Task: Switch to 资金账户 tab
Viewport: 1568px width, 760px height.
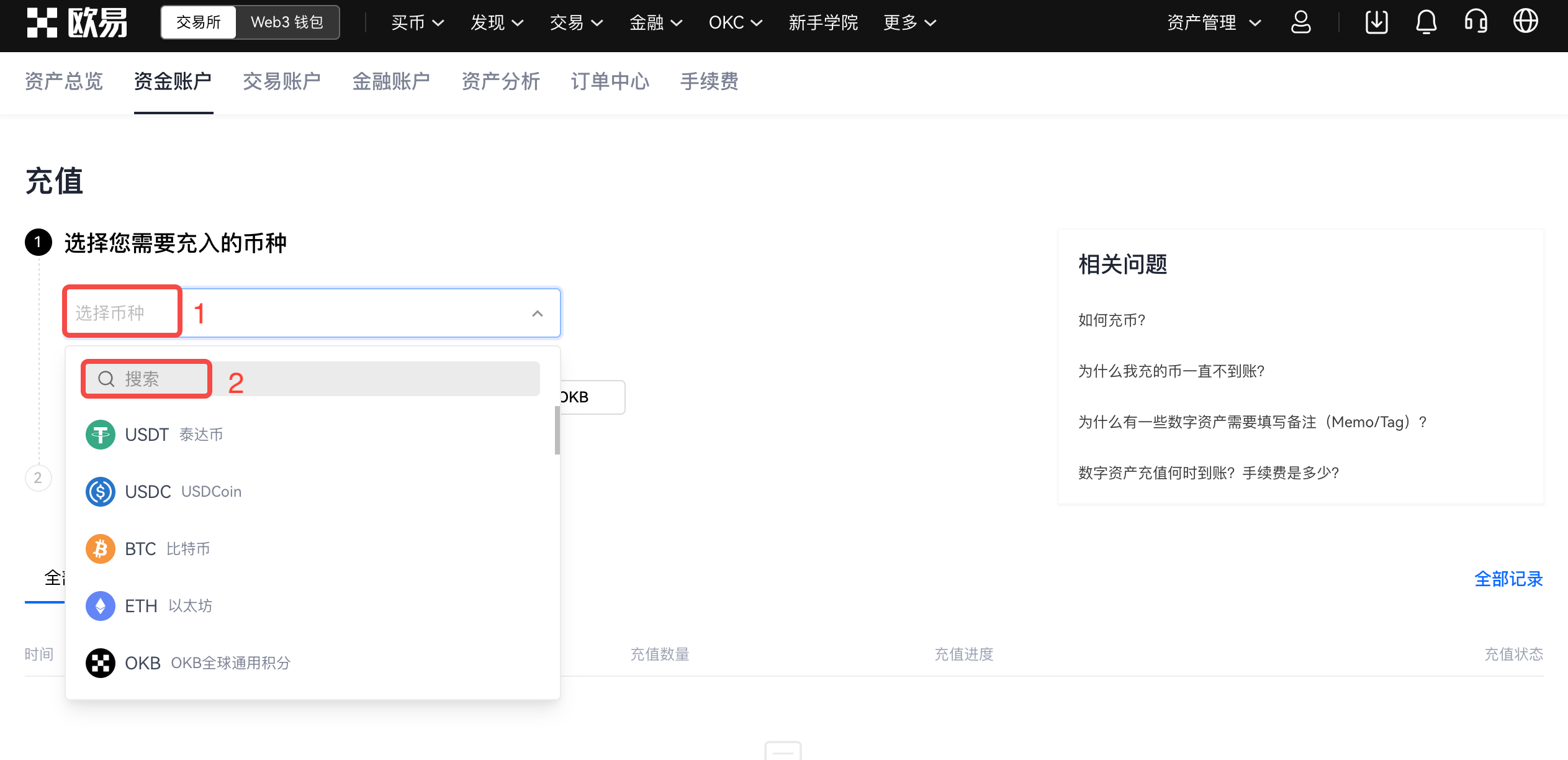Action: 173,81
